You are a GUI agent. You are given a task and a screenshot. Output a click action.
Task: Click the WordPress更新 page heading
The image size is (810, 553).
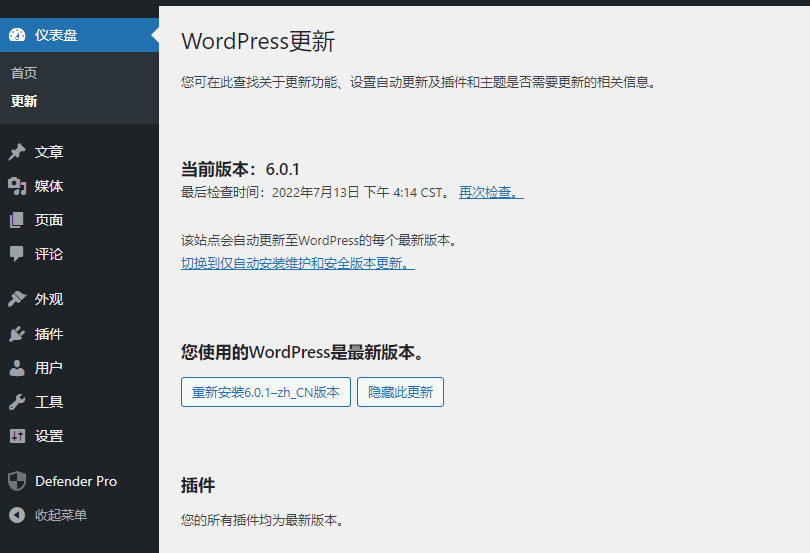click(258, 41)
